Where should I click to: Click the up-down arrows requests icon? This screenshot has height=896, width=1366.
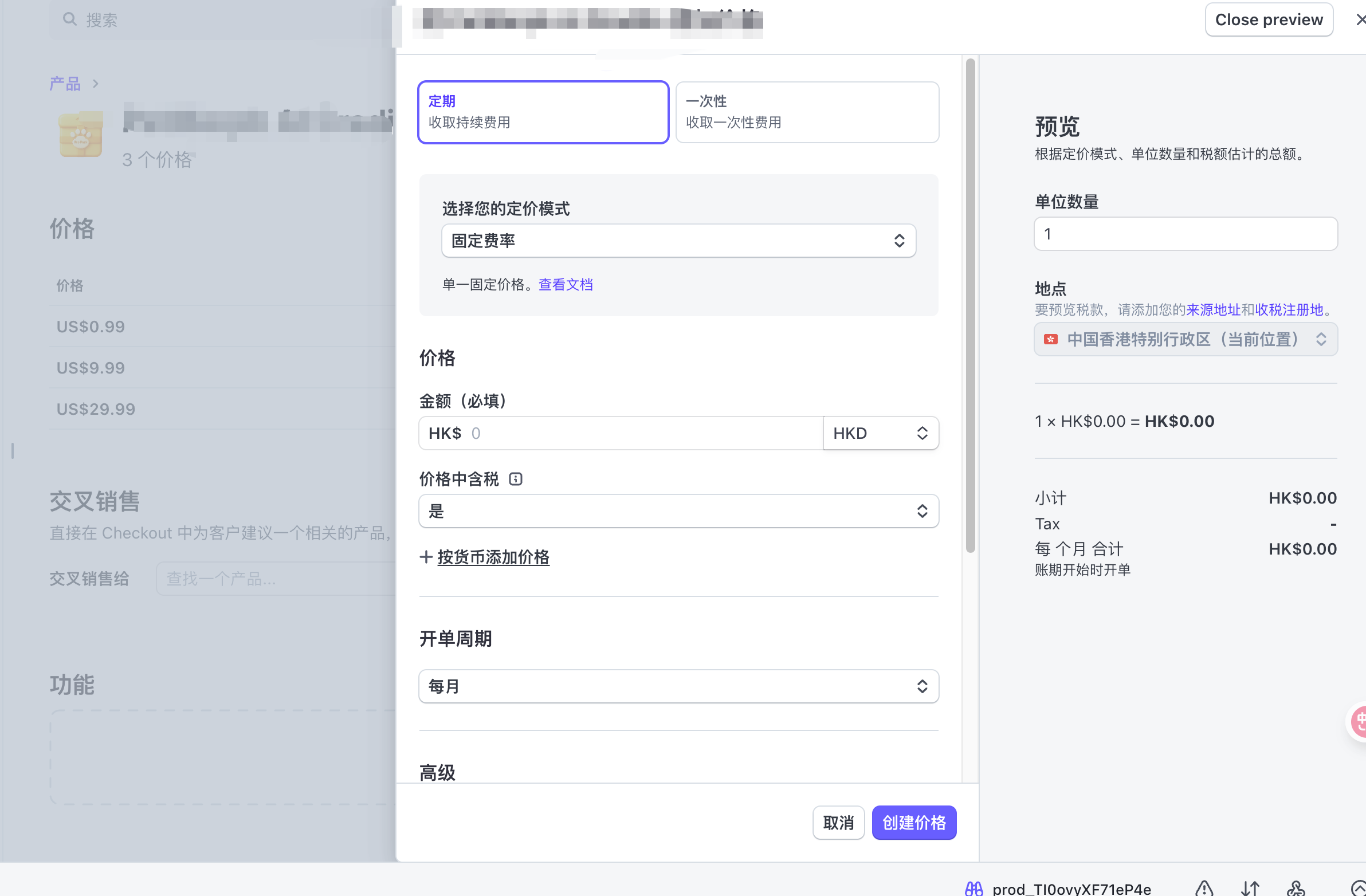pyautogui.click(x=1250, y=889)
